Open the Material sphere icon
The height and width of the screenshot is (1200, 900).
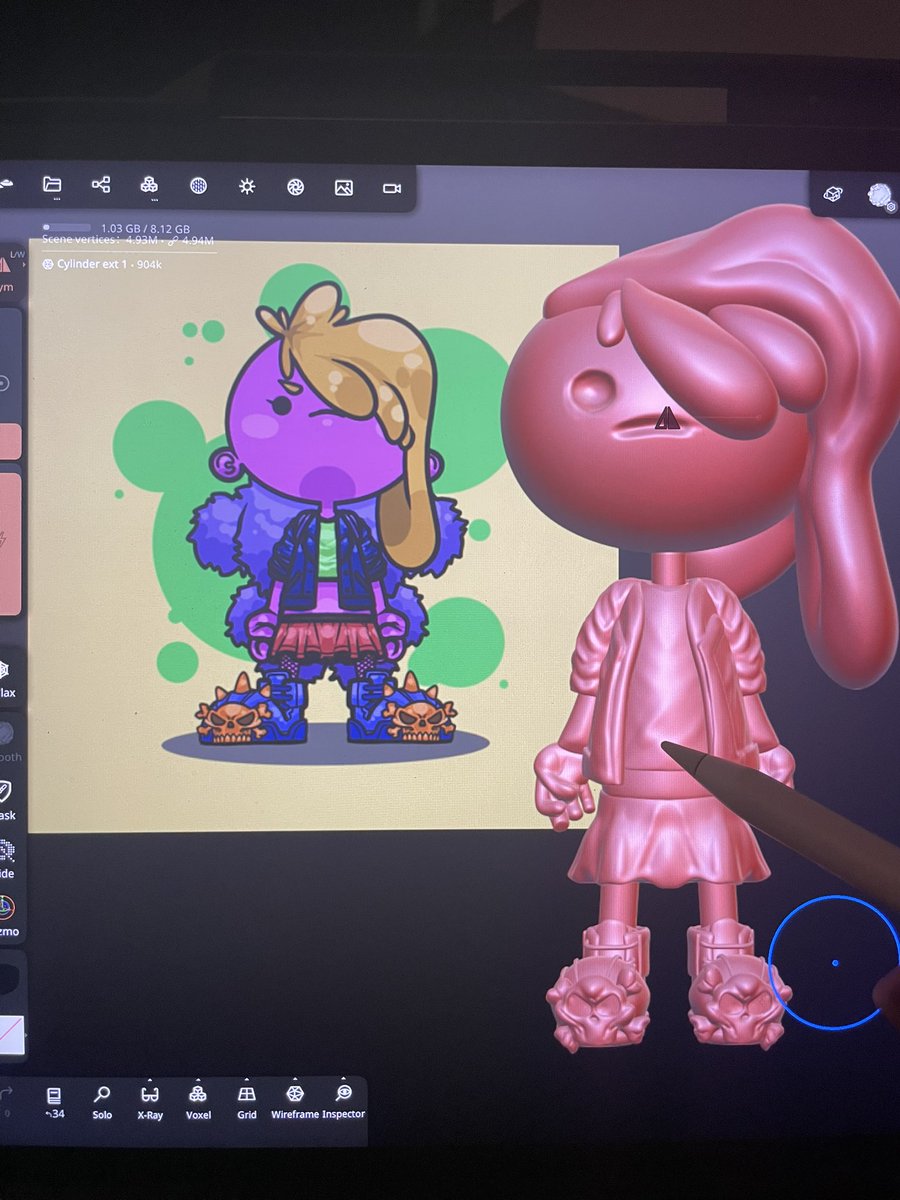pyautogui.click(x=198, y=187)
